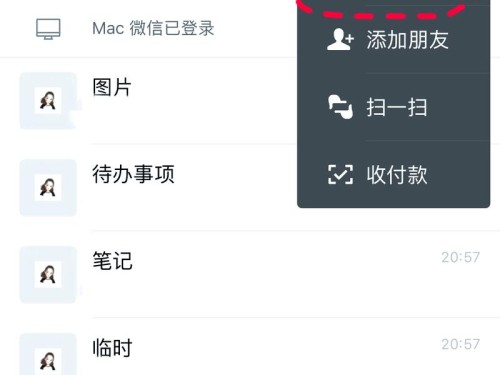
Task: Tap the Money (收付款) scan-check icon
Action: (x=340, y=175)
